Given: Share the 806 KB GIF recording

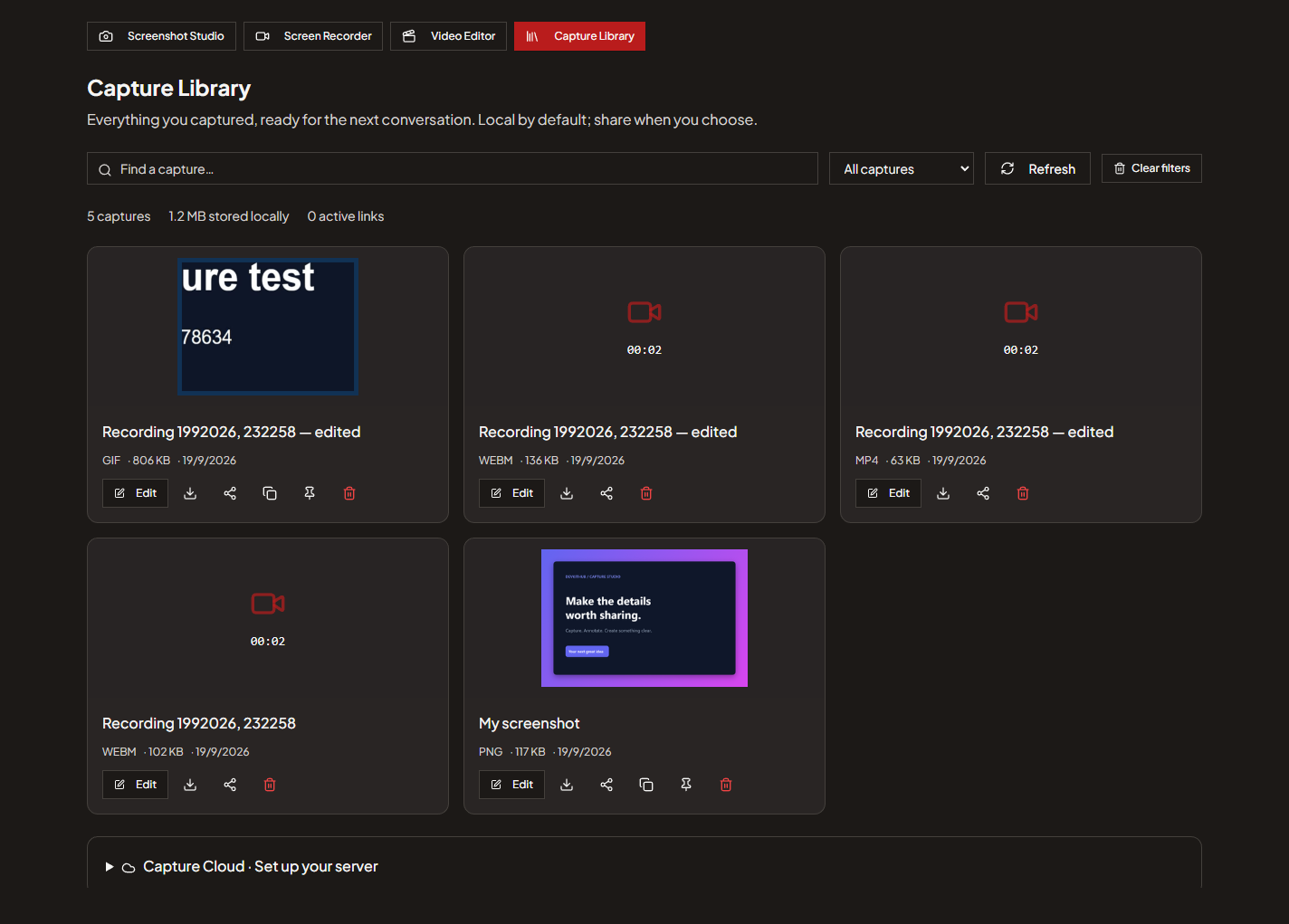Looking at the screenshot, I should 230,493.
